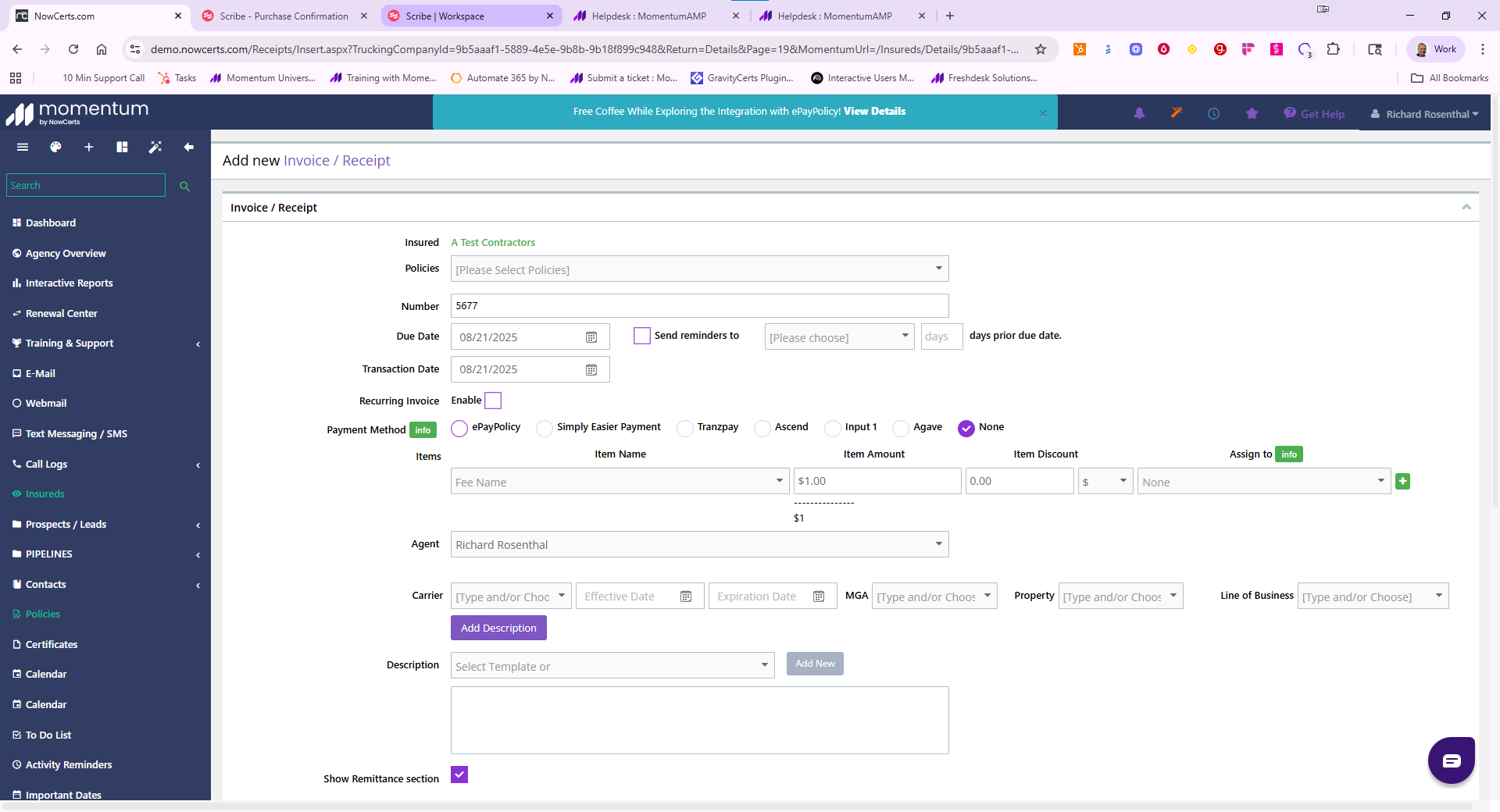This screenshot has height=812, width=1500.
Task: Open the browser extensions puzzle icon
Action: click(x=1334, y=49)
